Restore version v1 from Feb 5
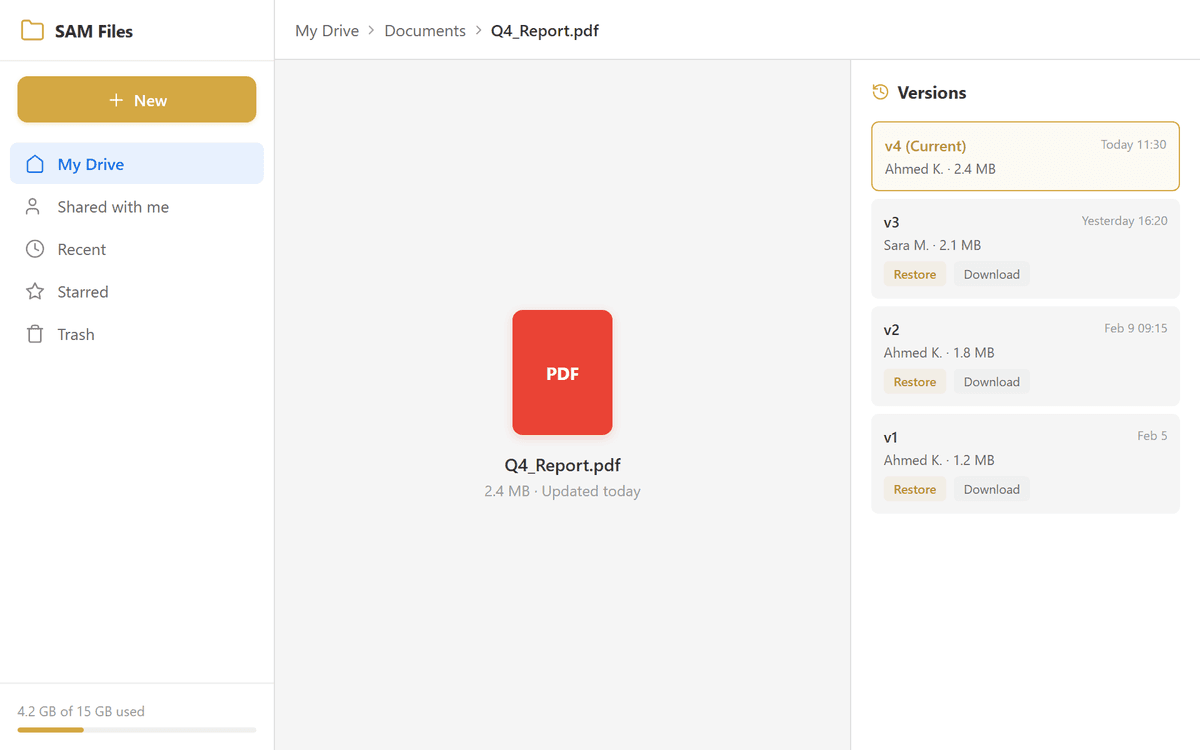Screen dimensions: 1200x750 click(914, 489)
